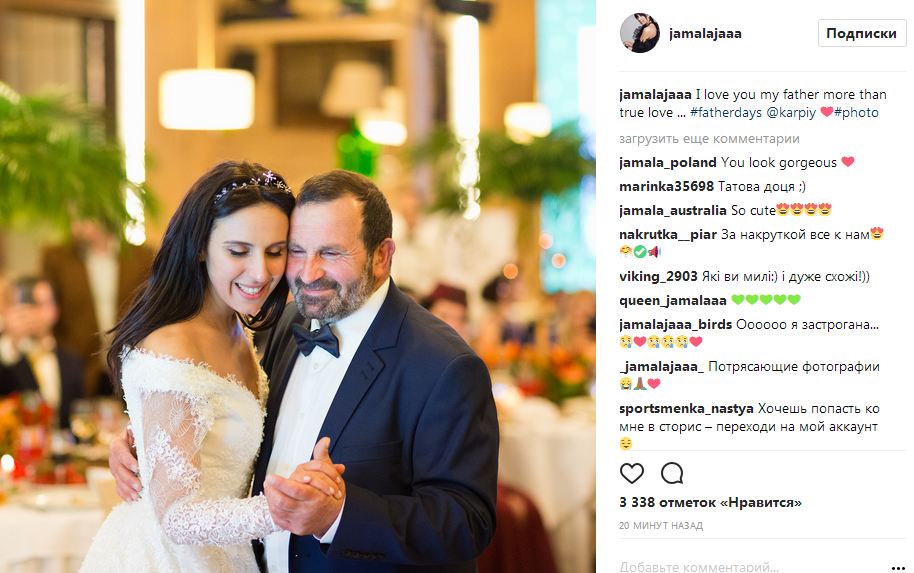Open marinka35698 commenter profile
This screenshot has height=573, width=914.
pyautogui.click(x=666, y=187)
